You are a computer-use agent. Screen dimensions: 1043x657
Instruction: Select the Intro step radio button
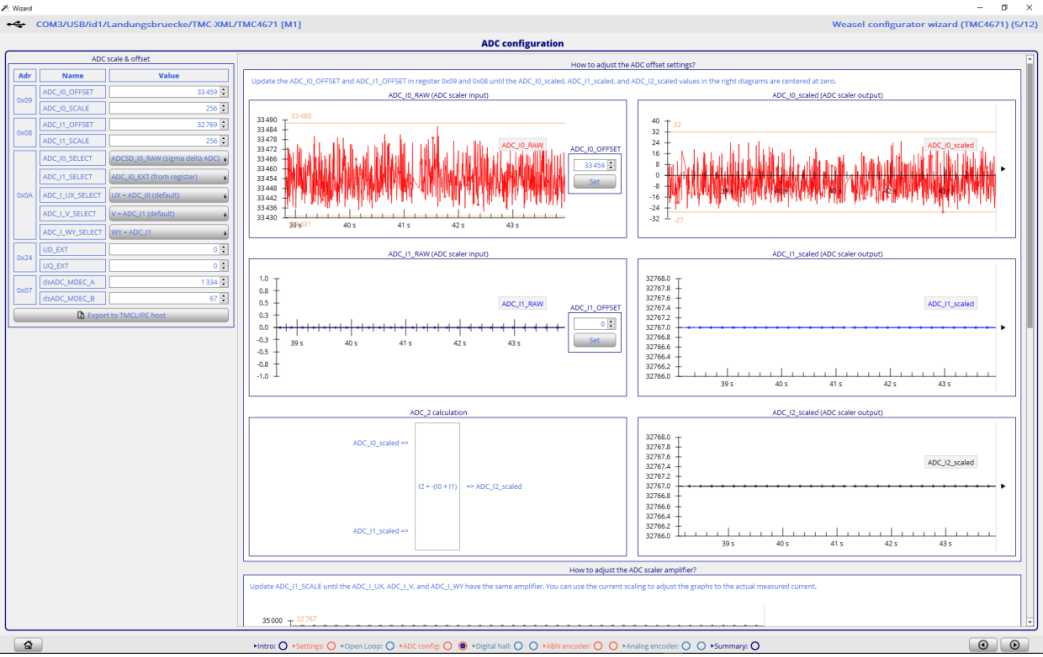(283, 646)
